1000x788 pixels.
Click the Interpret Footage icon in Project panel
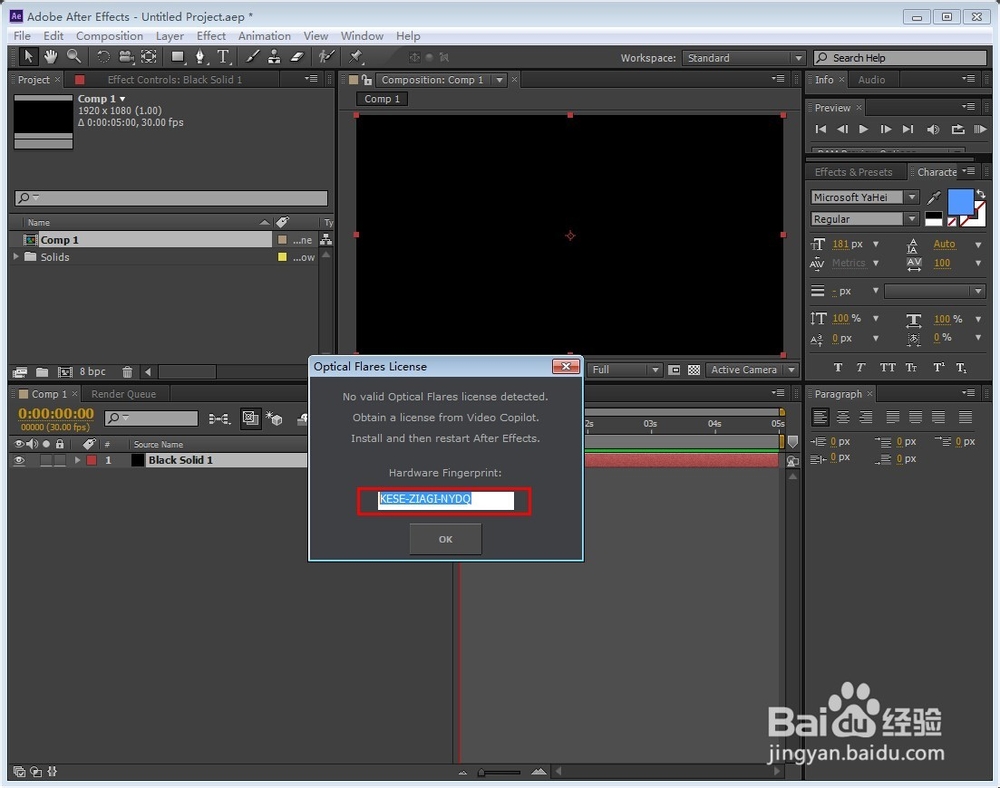(20, 372)
